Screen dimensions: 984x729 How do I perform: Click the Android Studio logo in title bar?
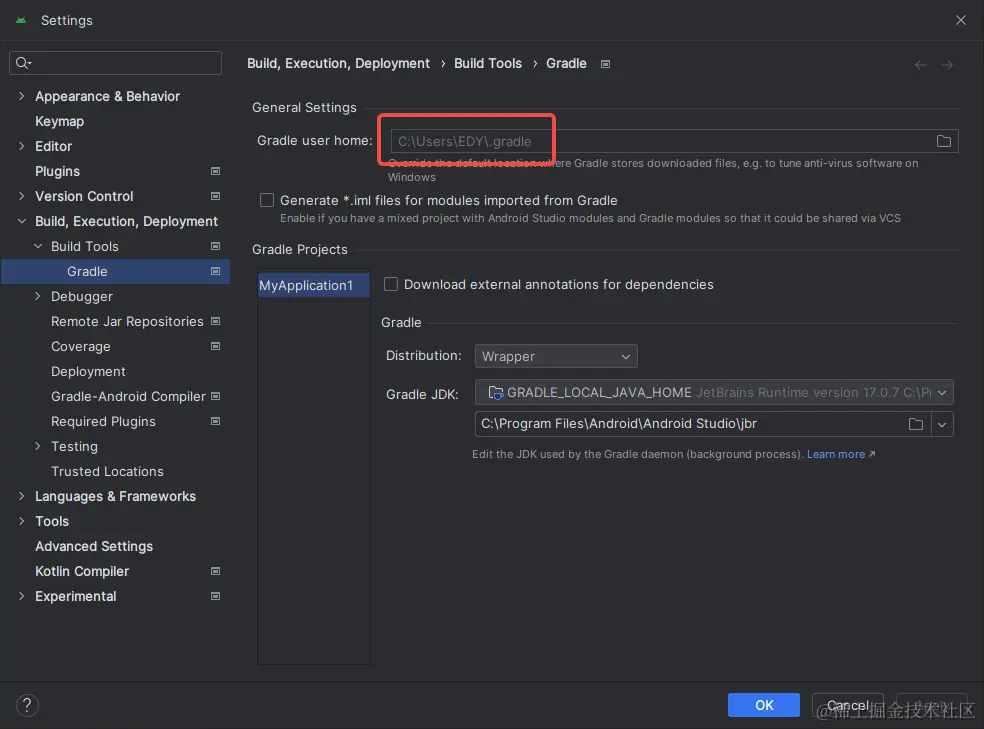click(21, 20)
